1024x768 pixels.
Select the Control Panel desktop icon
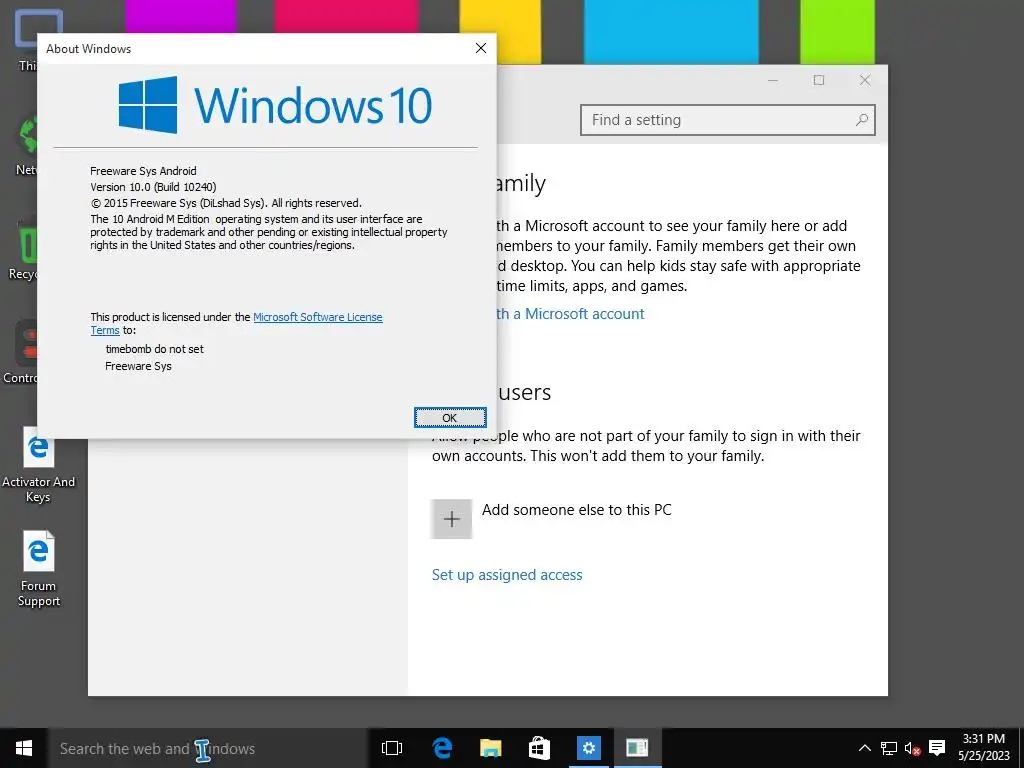[x=20, y=351]
